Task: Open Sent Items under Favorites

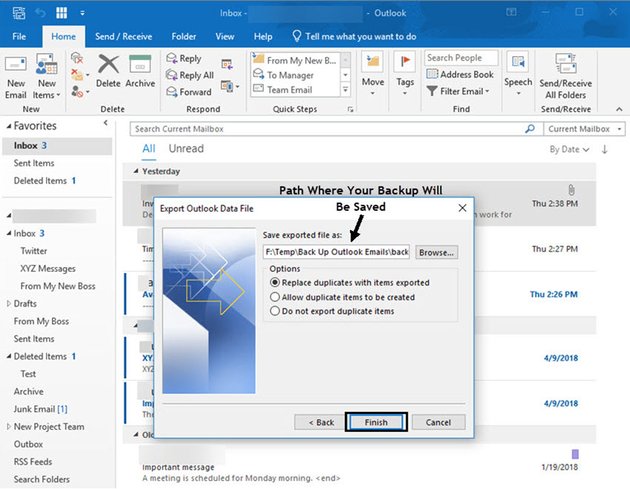Action: [34, 163]
